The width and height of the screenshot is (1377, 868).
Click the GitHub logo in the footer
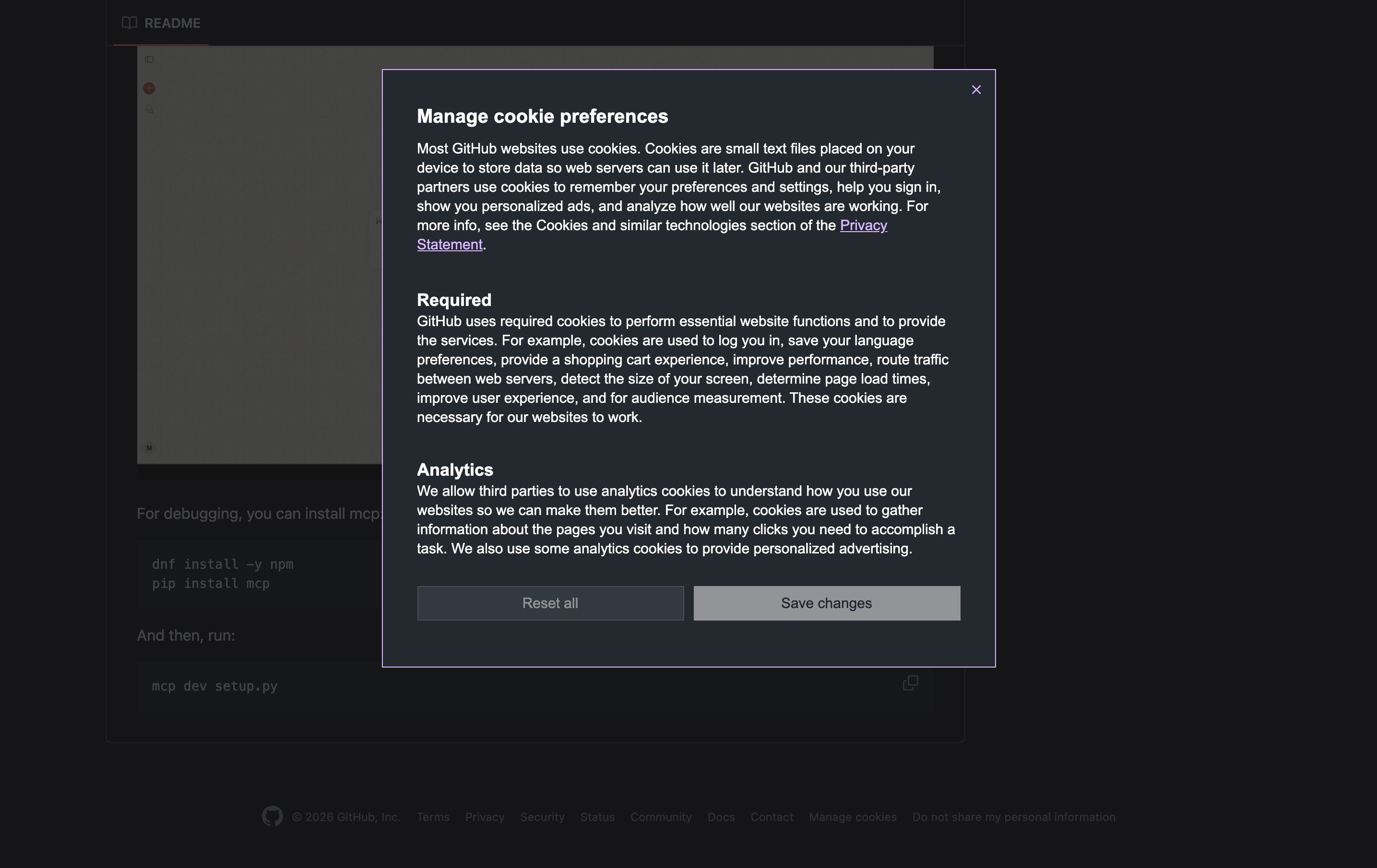pyautogui.click(x=272, y=816)
